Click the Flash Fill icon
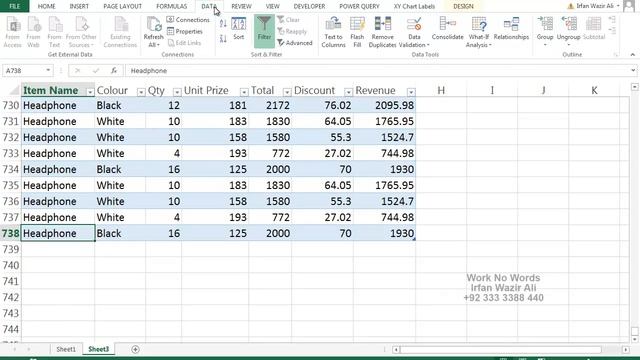 (357, 32)
